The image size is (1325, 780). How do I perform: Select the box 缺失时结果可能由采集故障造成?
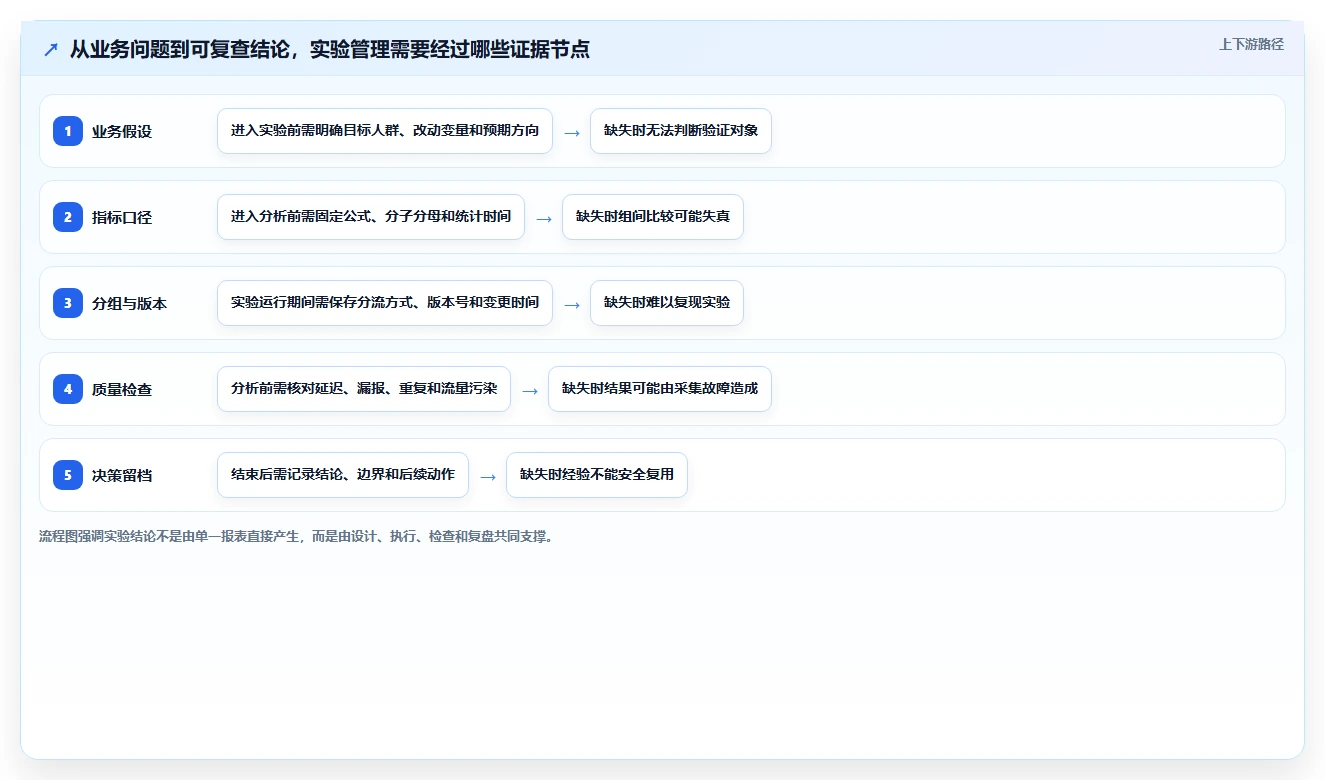(660, 389)
